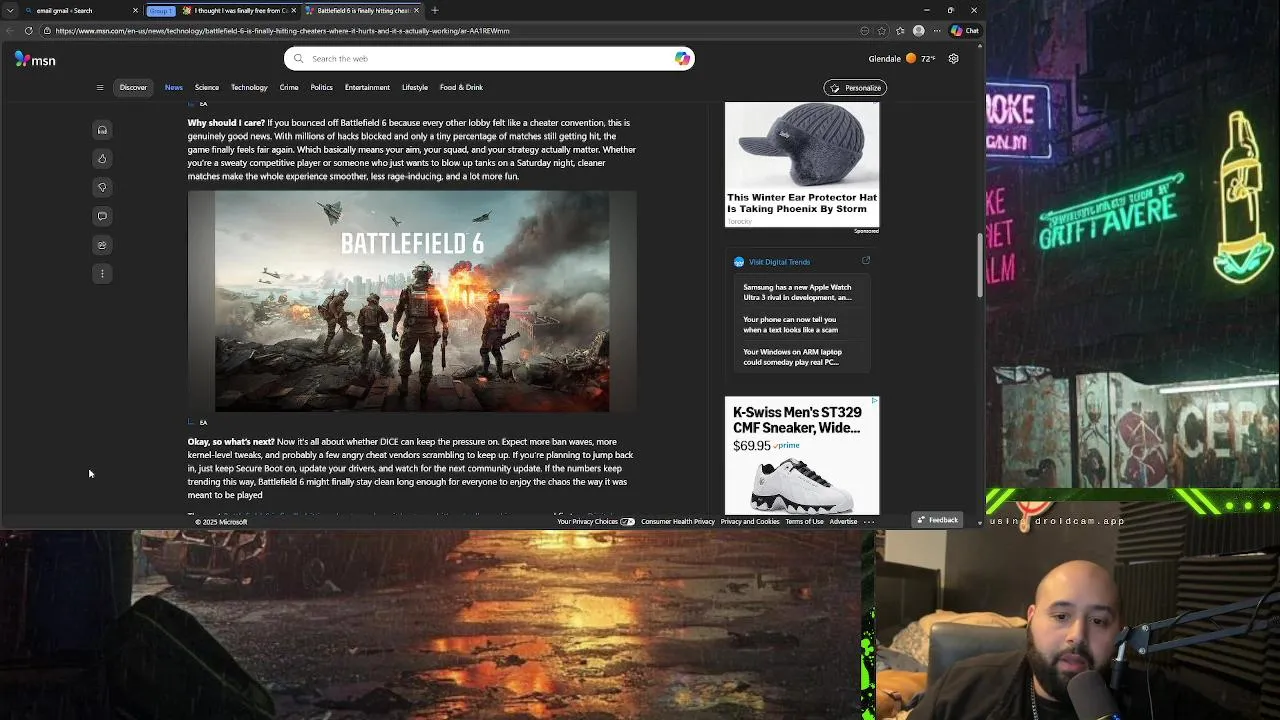Click the Winter Ear Protector Hat ad
This screenshot has width=1280, height=720.
[x=802, y=165]
